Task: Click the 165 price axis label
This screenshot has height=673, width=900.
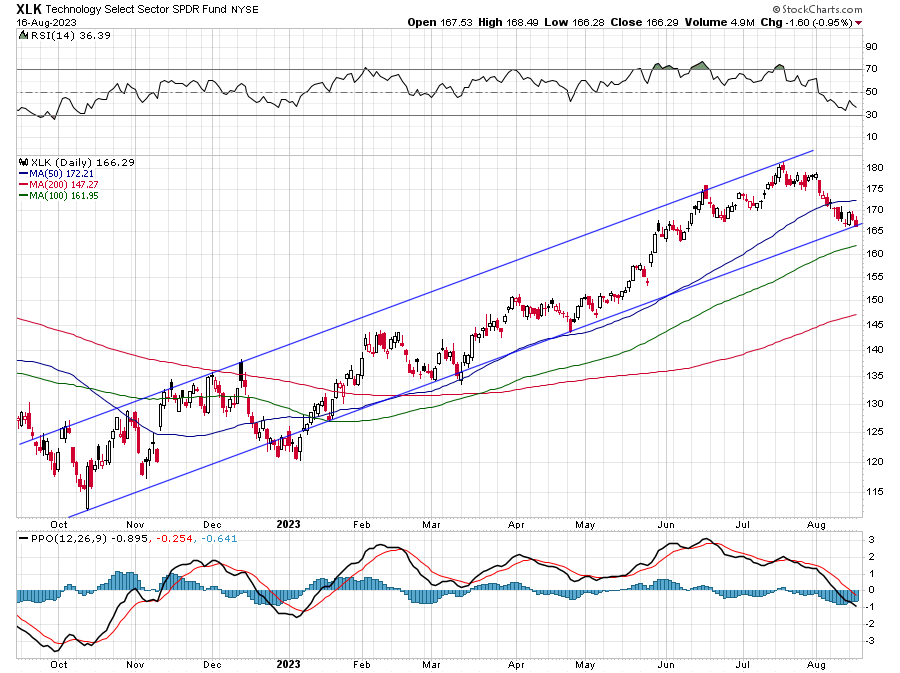Action: tap(875, 231)
